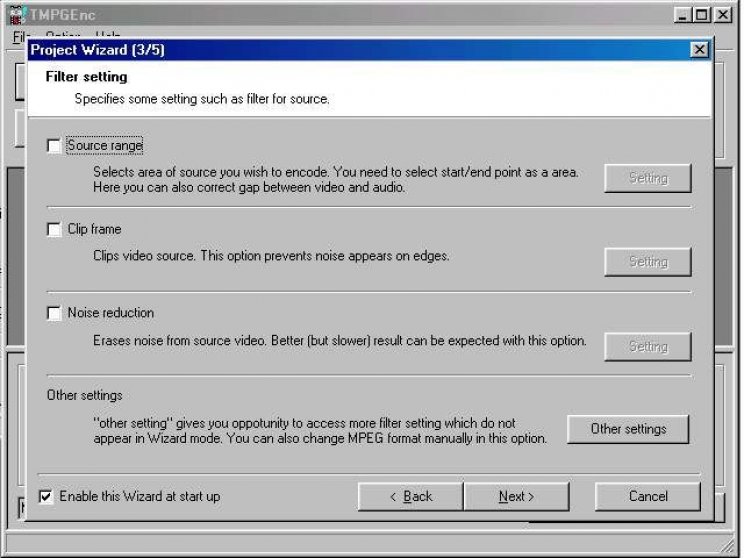Cancel the Project Wizard

pyautogui.click(x=648, y=497)
